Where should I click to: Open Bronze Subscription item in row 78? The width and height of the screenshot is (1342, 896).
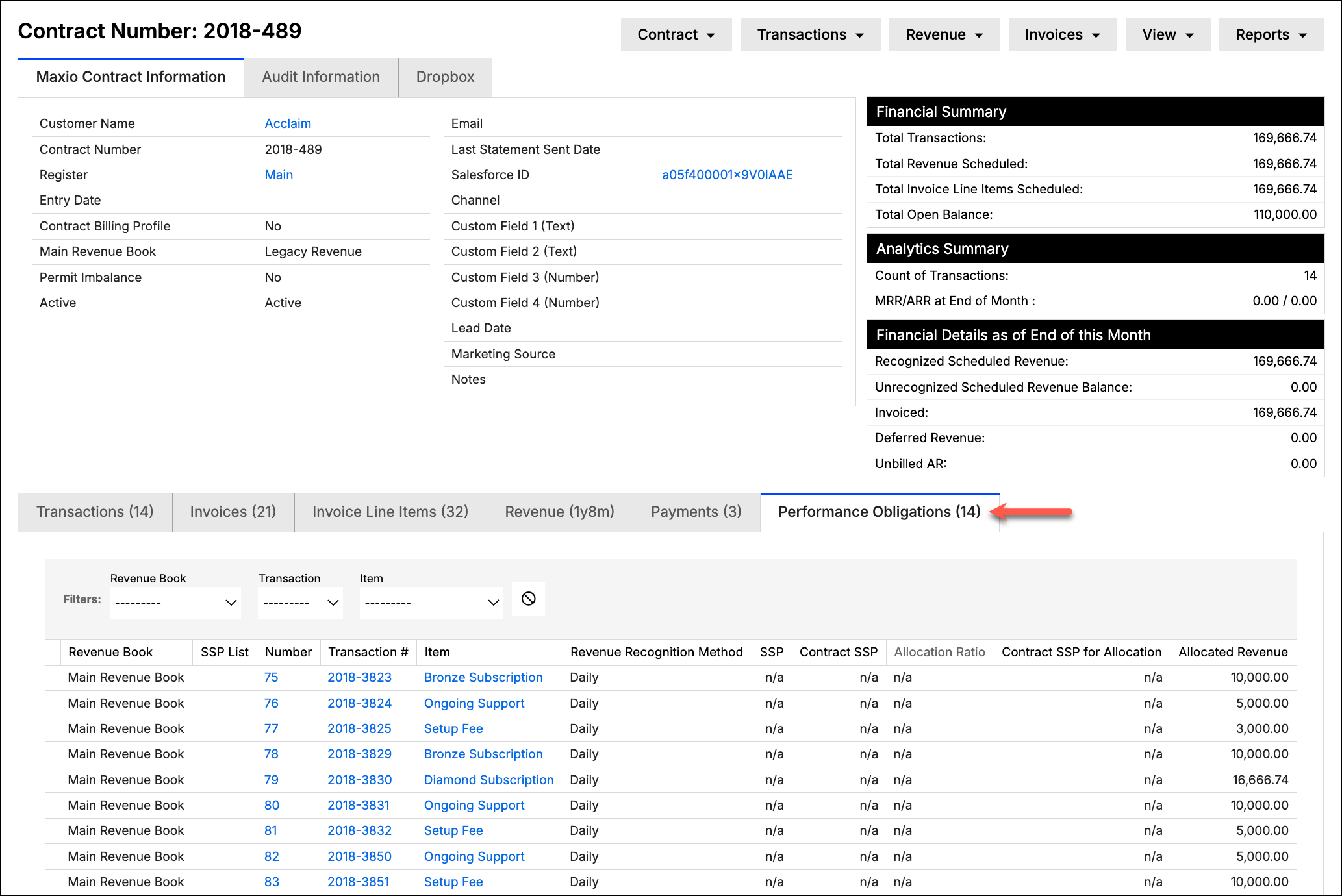point(483,754)
